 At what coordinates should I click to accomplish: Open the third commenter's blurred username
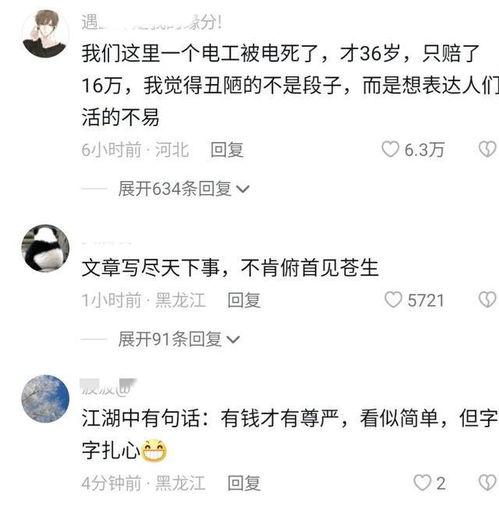pyautogui.click(x=109, y=387)
